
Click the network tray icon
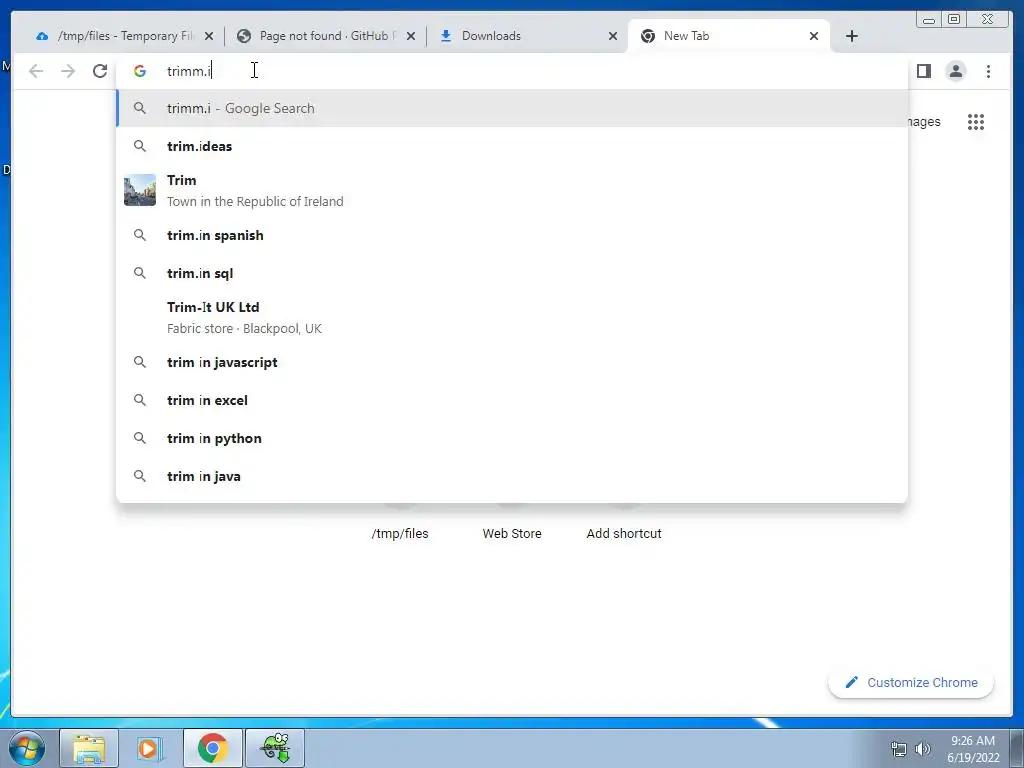899,749
